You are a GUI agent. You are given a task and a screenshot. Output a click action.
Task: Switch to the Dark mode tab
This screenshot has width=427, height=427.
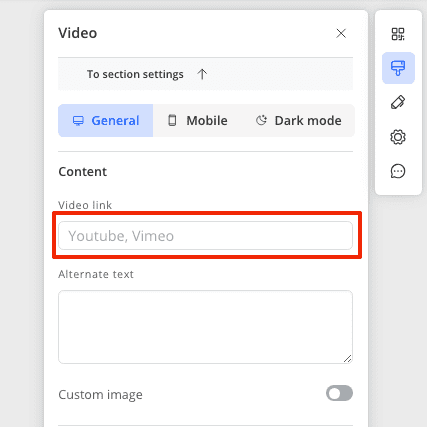(x=298, y=121)
